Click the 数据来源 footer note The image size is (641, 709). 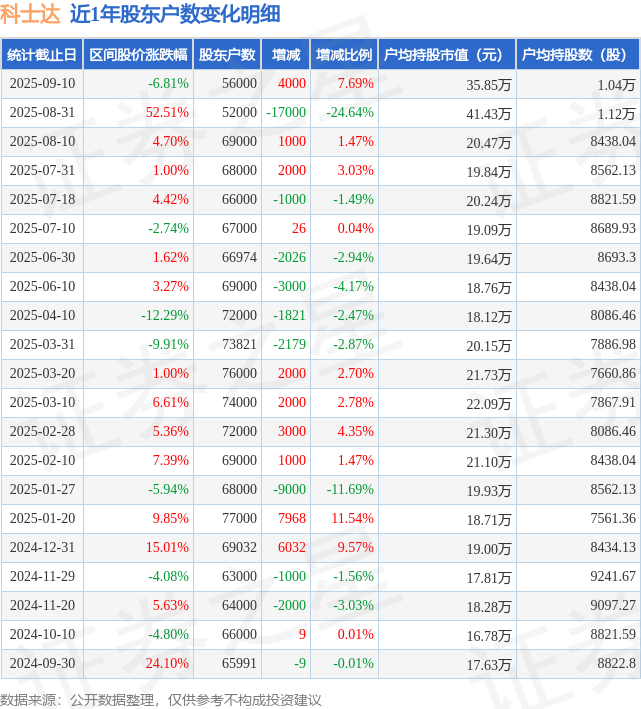[x=160, y=700]
